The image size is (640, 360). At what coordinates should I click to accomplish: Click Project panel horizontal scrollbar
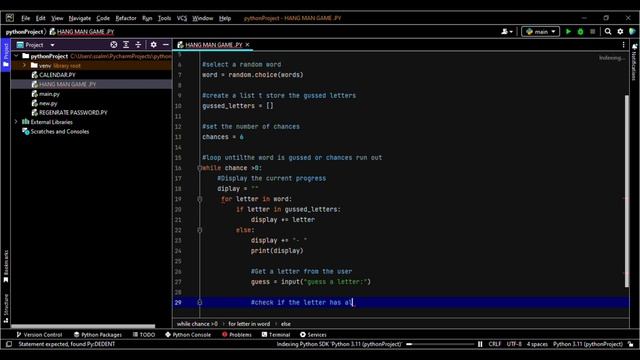tap(83, 326)
